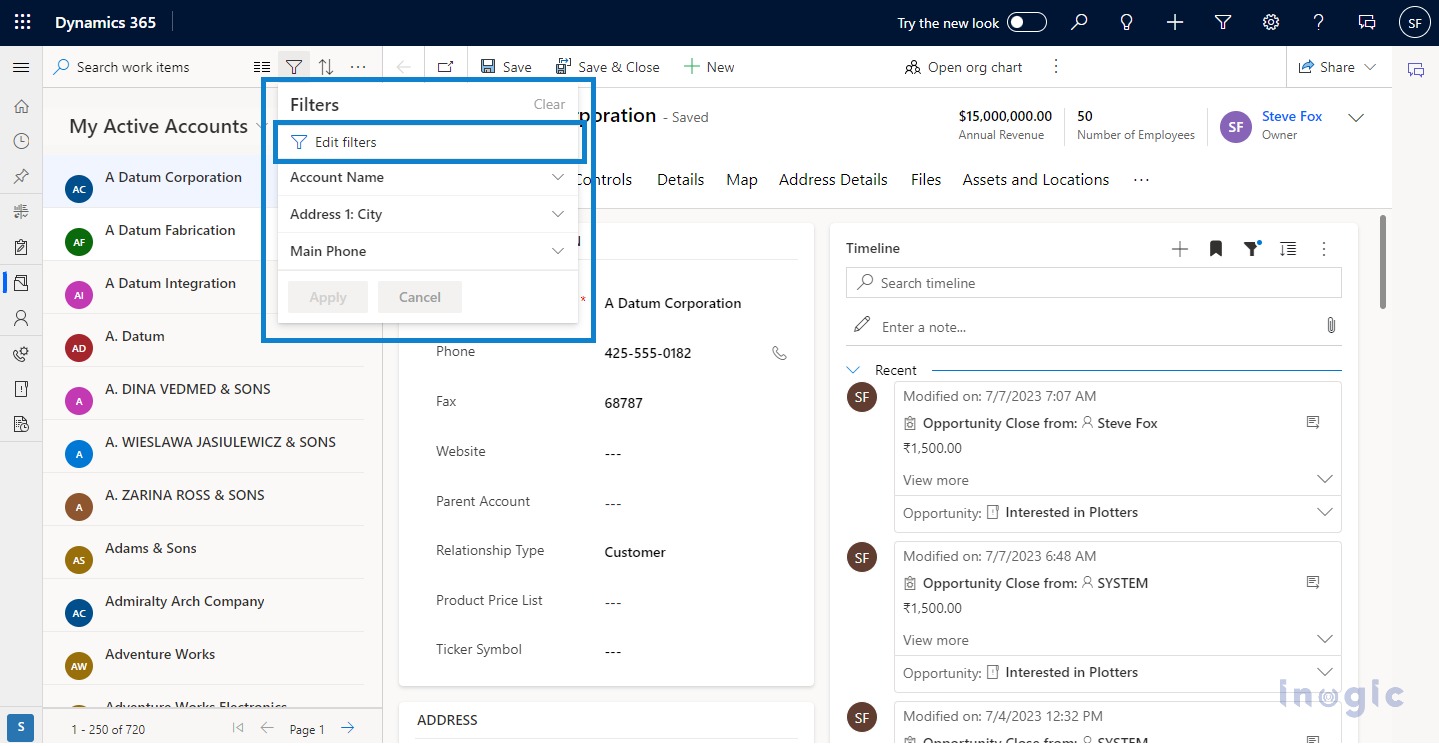Click the help question mark
Viewport: 1439px width, 746px height.
pyautogui.click(x=1319, y=22)
